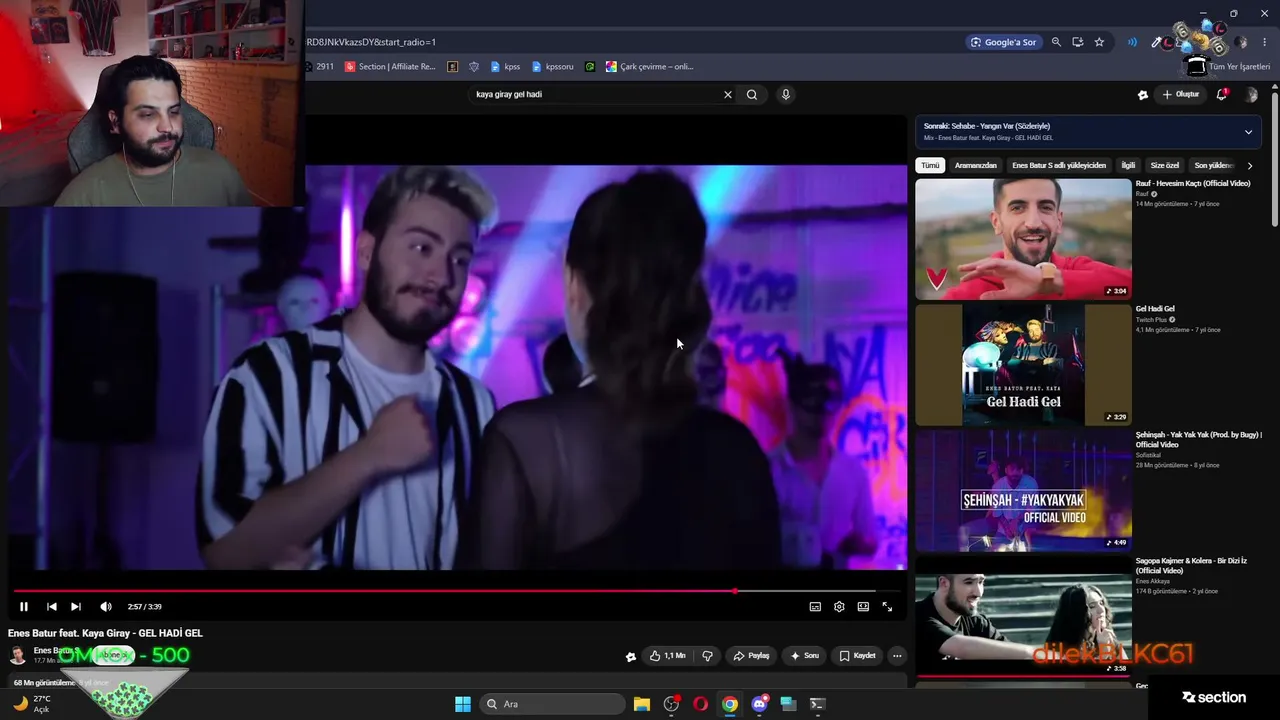Click the taskbar Ara search box
The image size is (1280, 720).
click(552, 704)
